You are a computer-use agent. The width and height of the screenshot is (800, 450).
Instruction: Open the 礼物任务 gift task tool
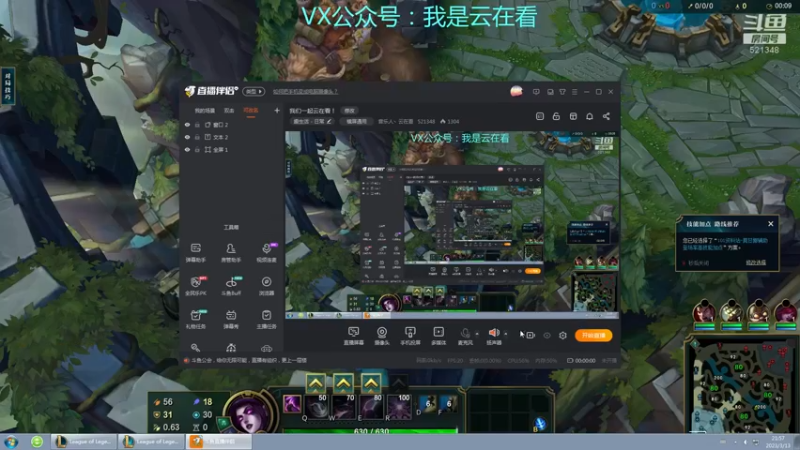[195, 319]
